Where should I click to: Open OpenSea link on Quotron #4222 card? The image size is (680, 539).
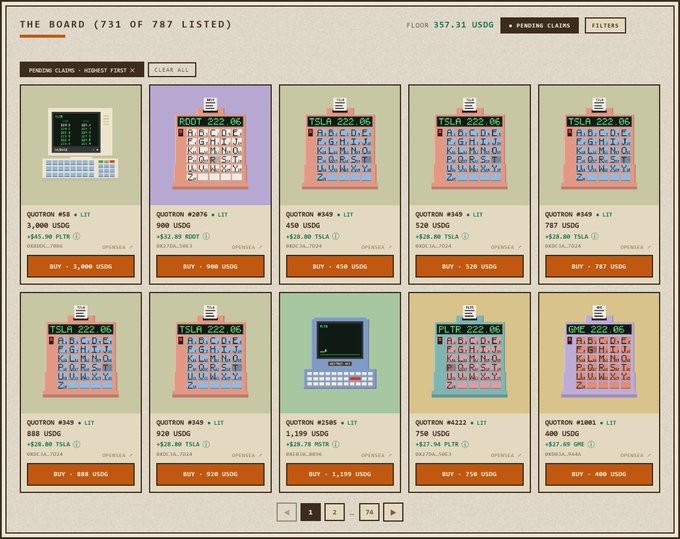506,455
